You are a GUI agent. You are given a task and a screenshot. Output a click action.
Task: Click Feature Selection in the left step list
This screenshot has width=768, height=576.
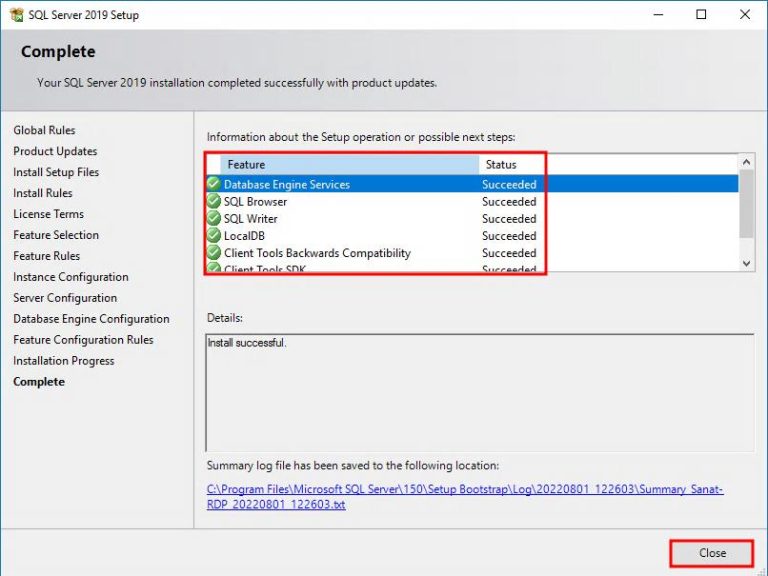(56, 235)
